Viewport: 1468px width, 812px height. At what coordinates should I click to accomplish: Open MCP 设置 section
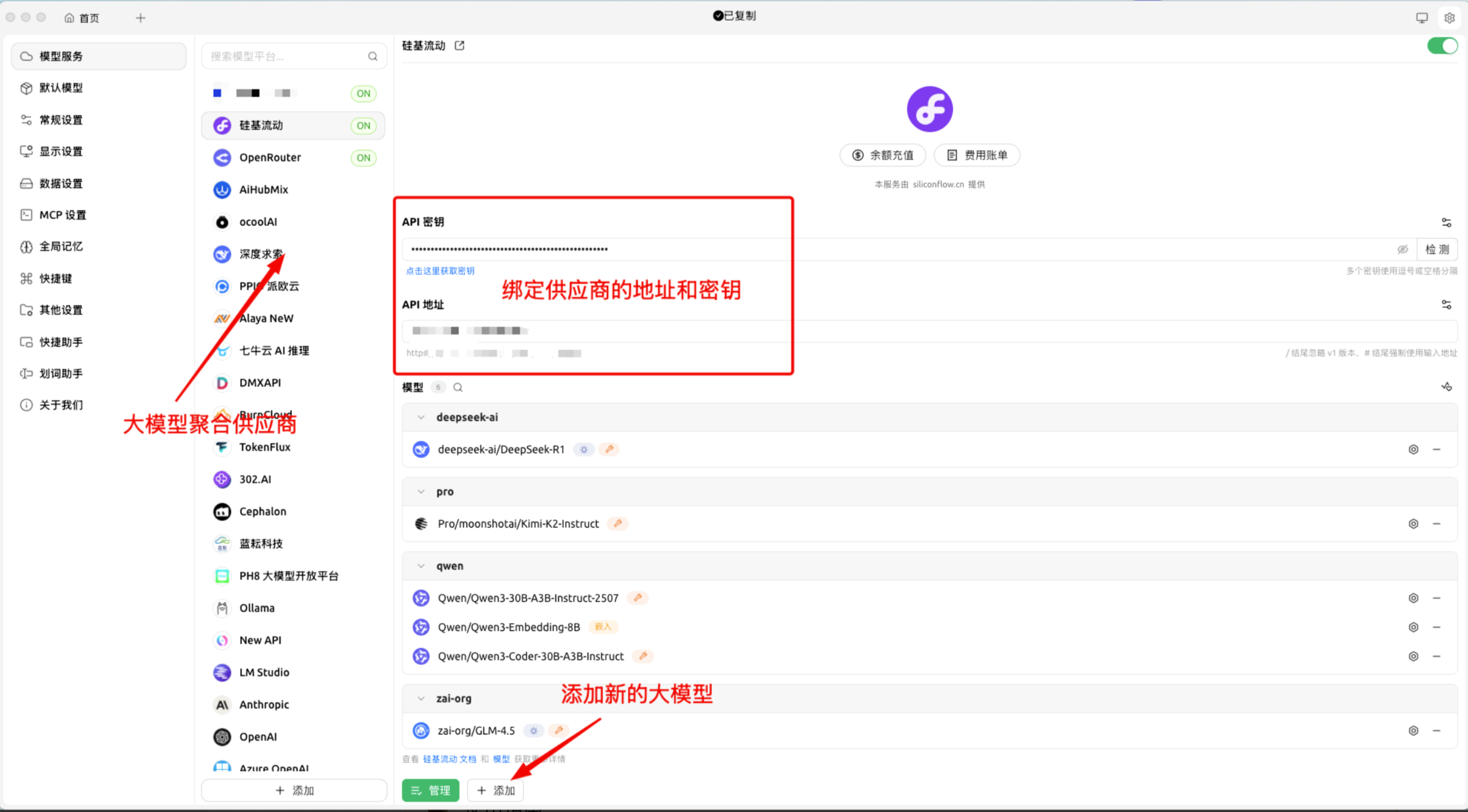99,215
